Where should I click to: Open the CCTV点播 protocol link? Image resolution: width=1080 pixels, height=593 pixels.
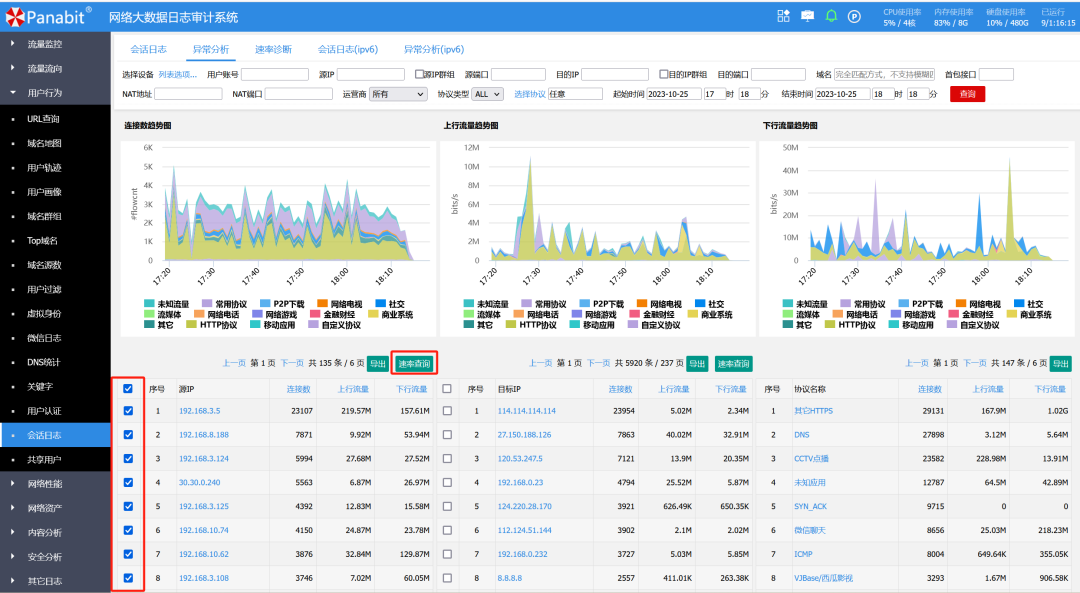click(811, 458)
